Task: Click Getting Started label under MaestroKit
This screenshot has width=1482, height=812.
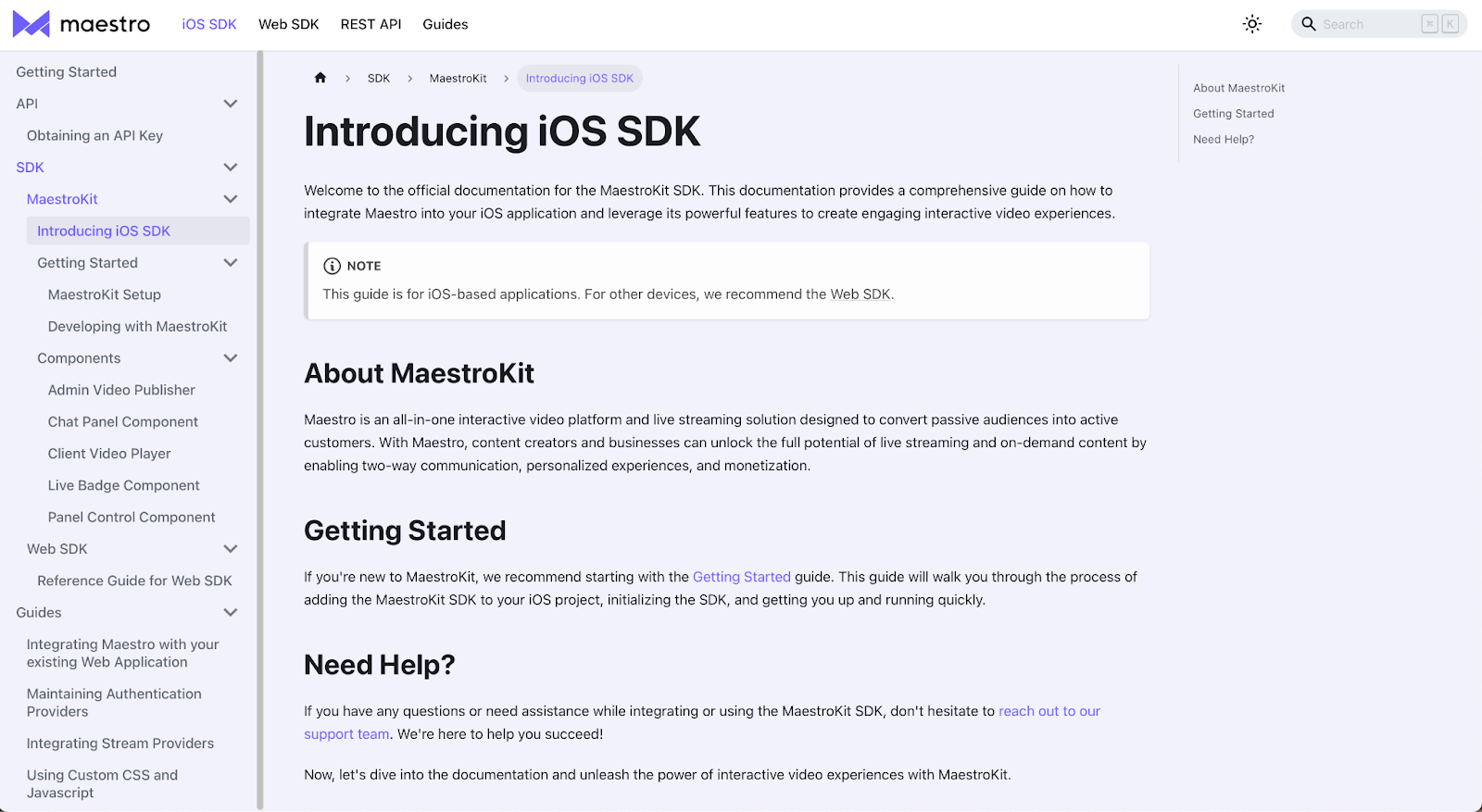Action: point(87,263)
